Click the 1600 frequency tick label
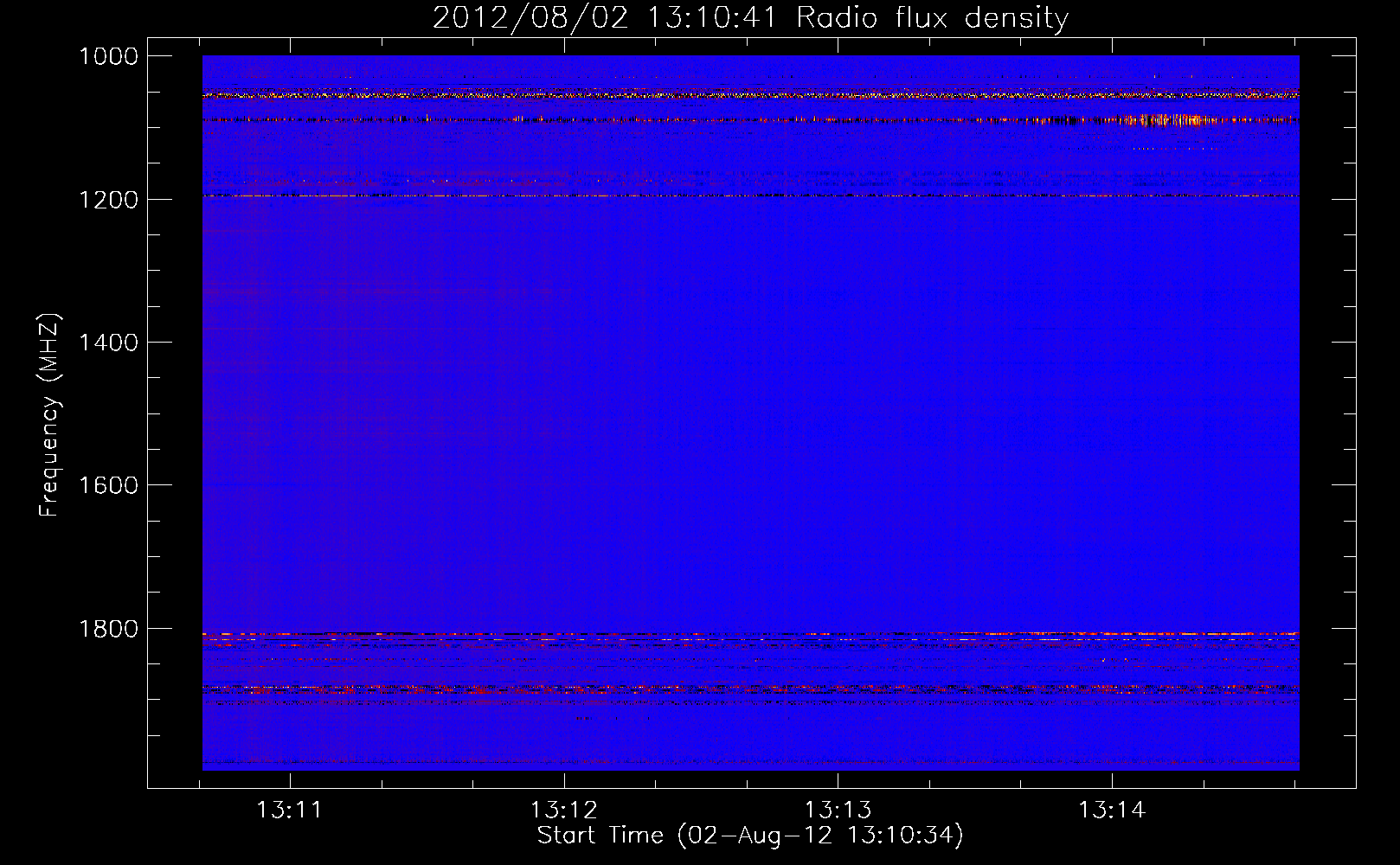 tap(109, 485)
